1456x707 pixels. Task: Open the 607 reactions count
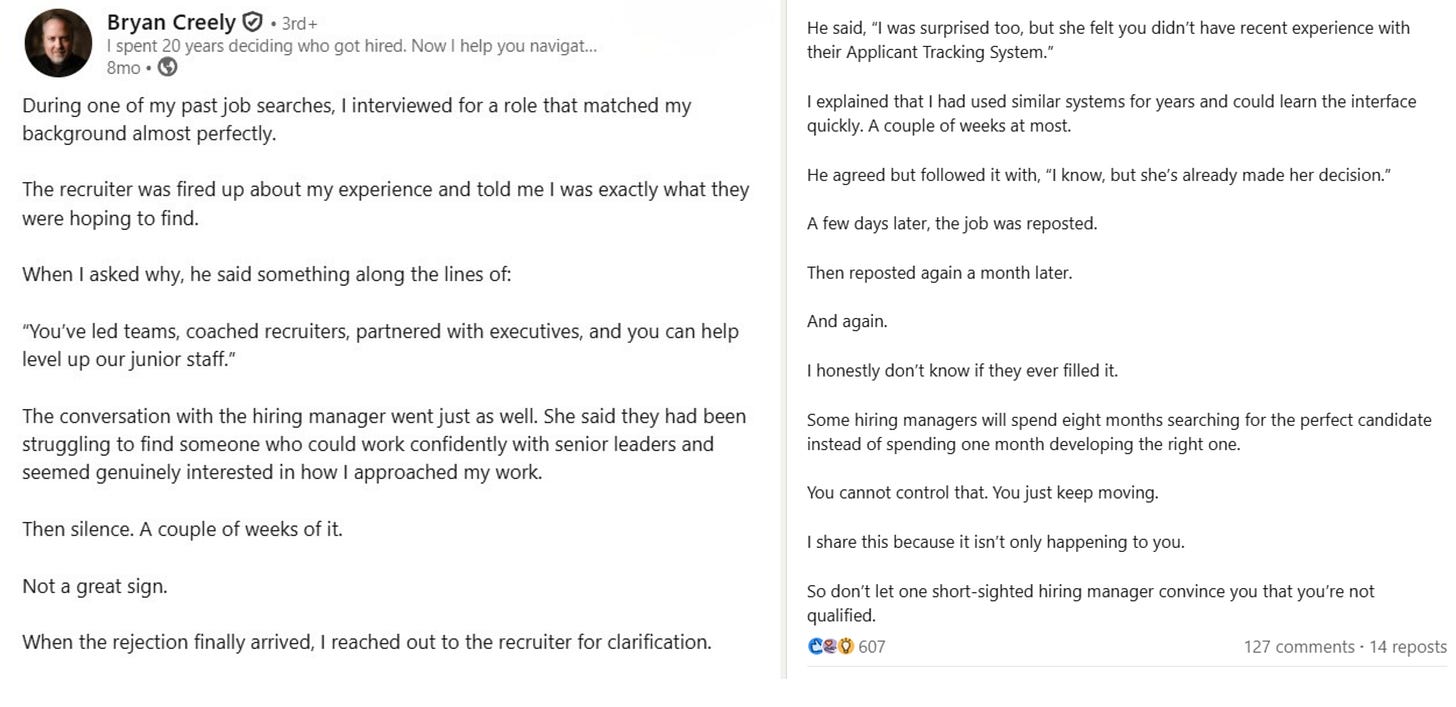click(872, 647)
